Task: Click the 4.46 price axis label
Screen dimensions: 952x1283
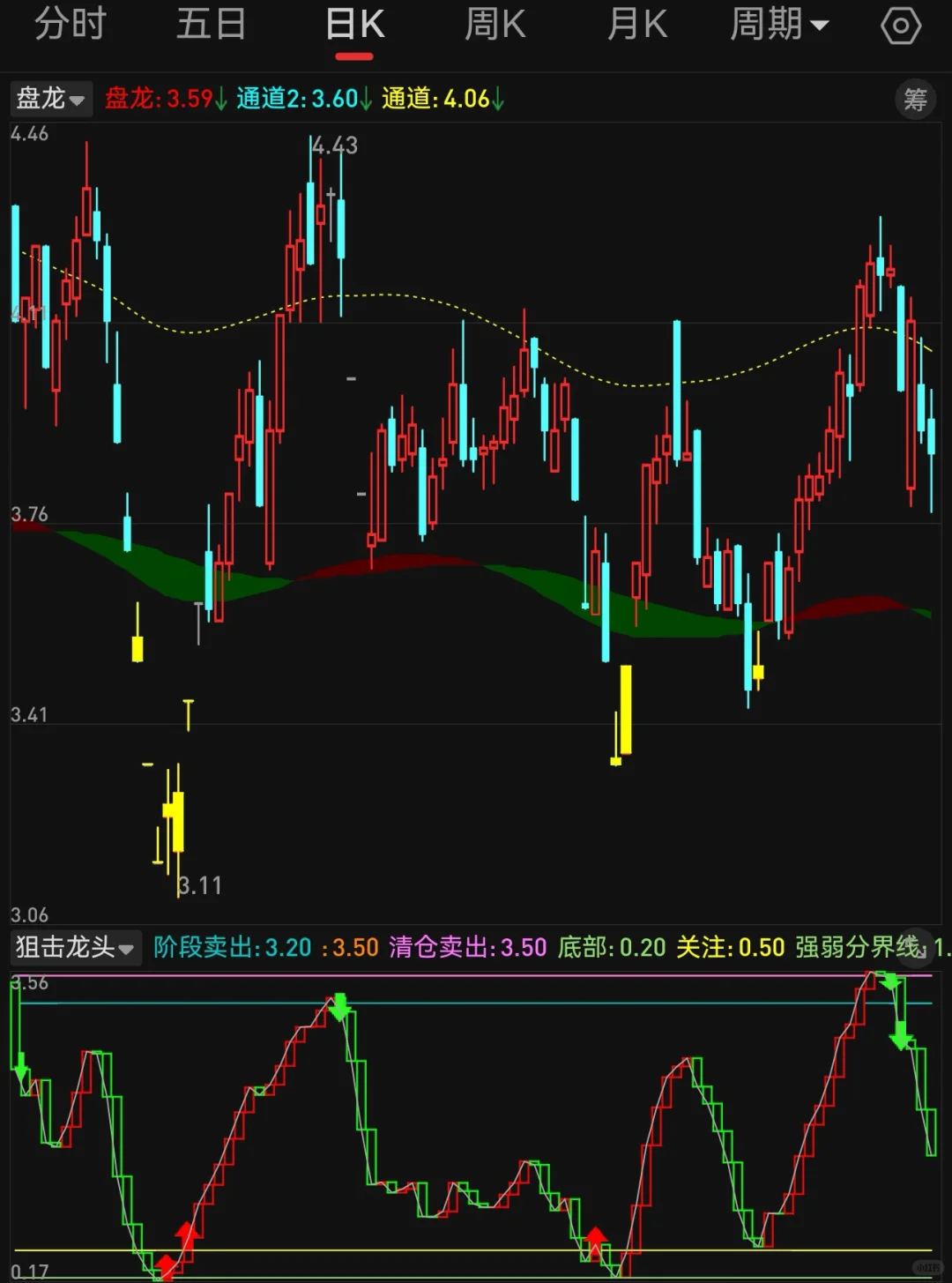Action: click(29, 134)
